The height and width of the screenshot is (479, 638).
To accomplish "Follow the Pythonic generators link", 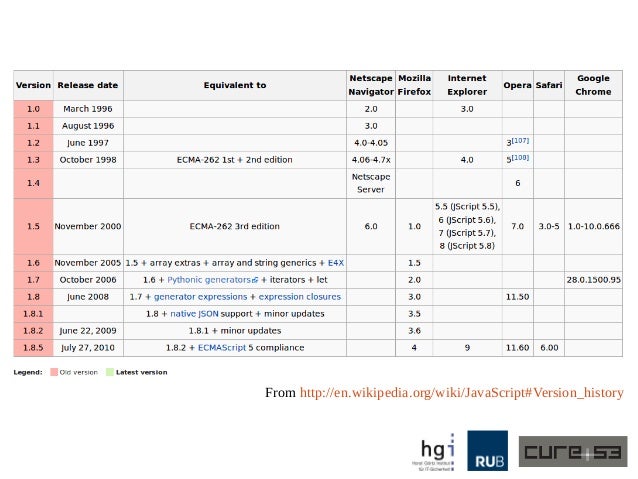I will pyautogui.click(x=209, y=280).
